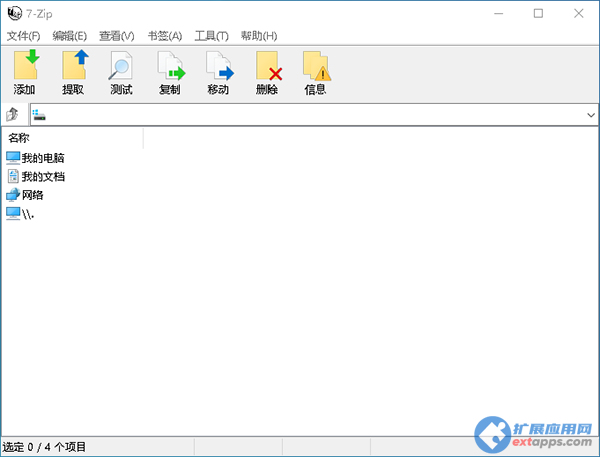Click the 提取 (Extract) toolbar icon
This screenshot has height=457, width=600.
point(75,65)
